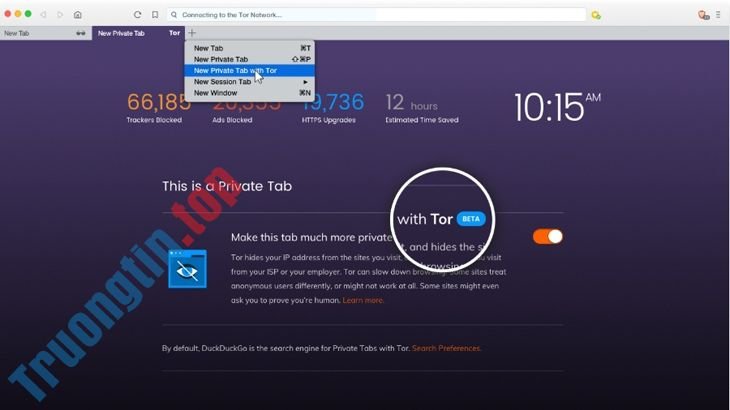This screenshot has width=730, height=410.
Task: Click the 10:15 AM clock
Action: (557, 107)
